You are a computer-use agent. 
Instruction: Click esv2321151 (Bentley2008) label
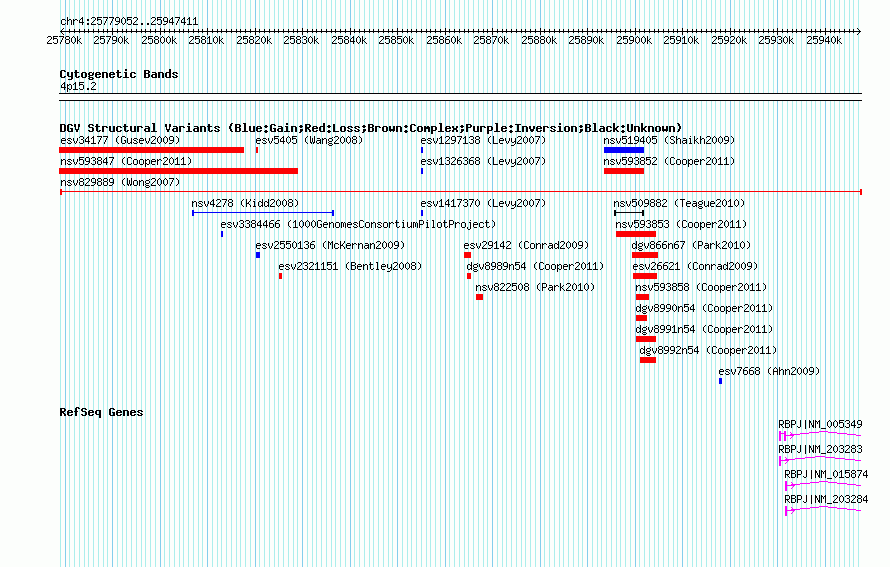pyautogui.click(x=350, y=266)
